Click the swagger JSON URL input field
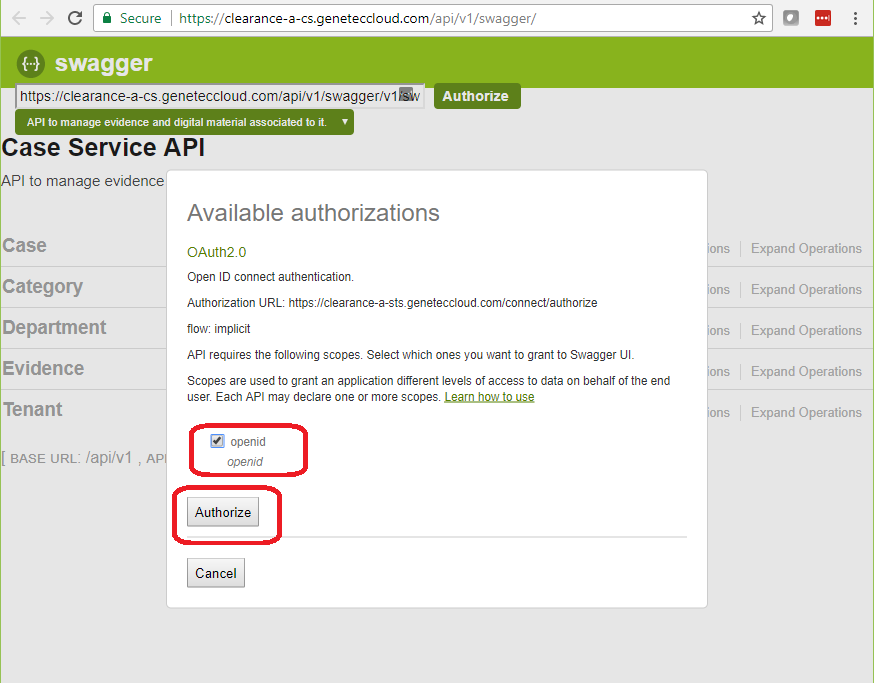Image resolution: width=874 pixels, height=683 pixels. coord(220,96)
